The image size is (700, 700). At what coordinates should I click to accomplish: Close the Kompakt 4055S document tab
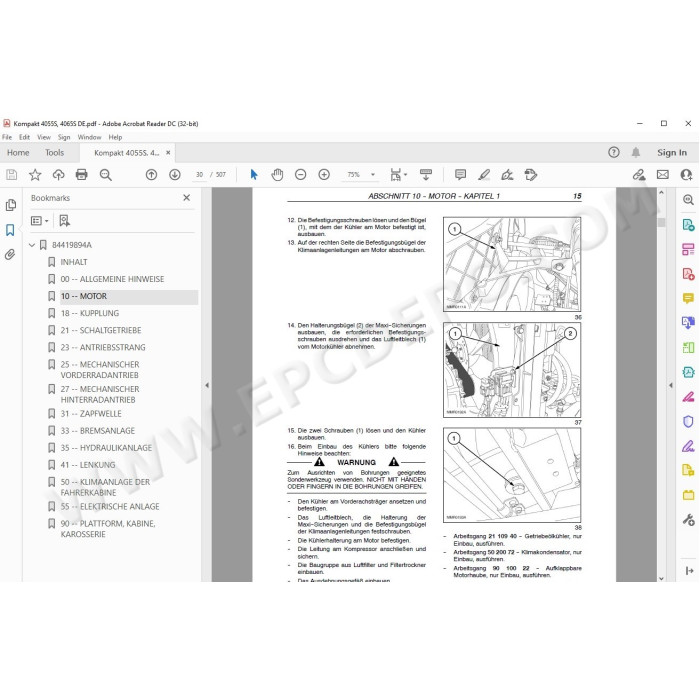click(x=168, y=153)
